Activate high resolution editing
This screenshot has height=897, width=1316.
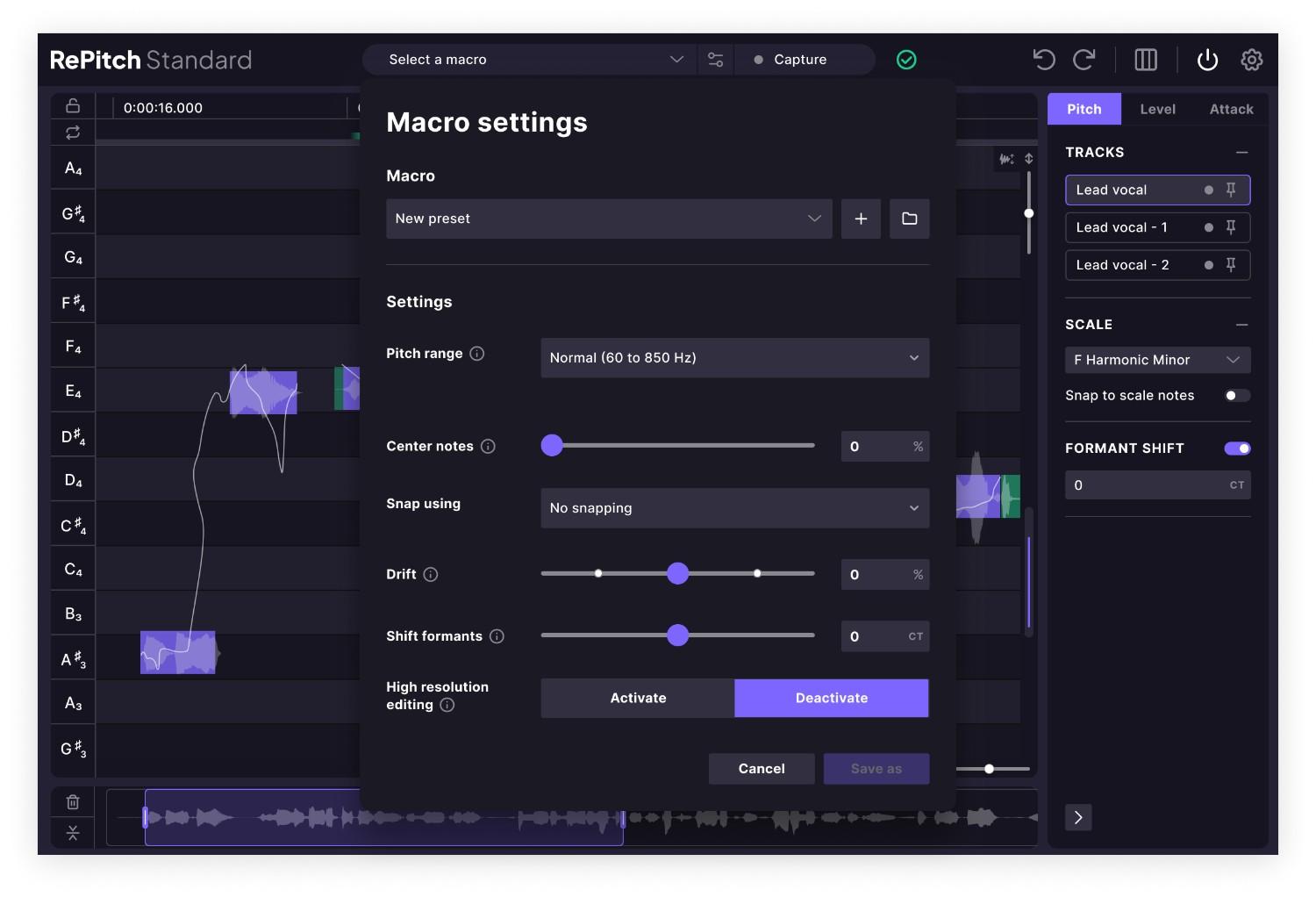[x=638, y=698]
